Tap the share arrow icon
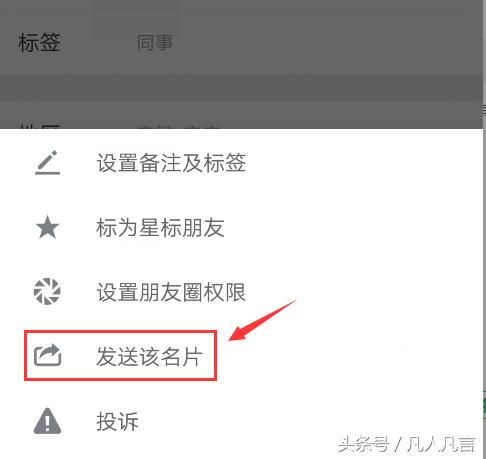 pos(48,356)
